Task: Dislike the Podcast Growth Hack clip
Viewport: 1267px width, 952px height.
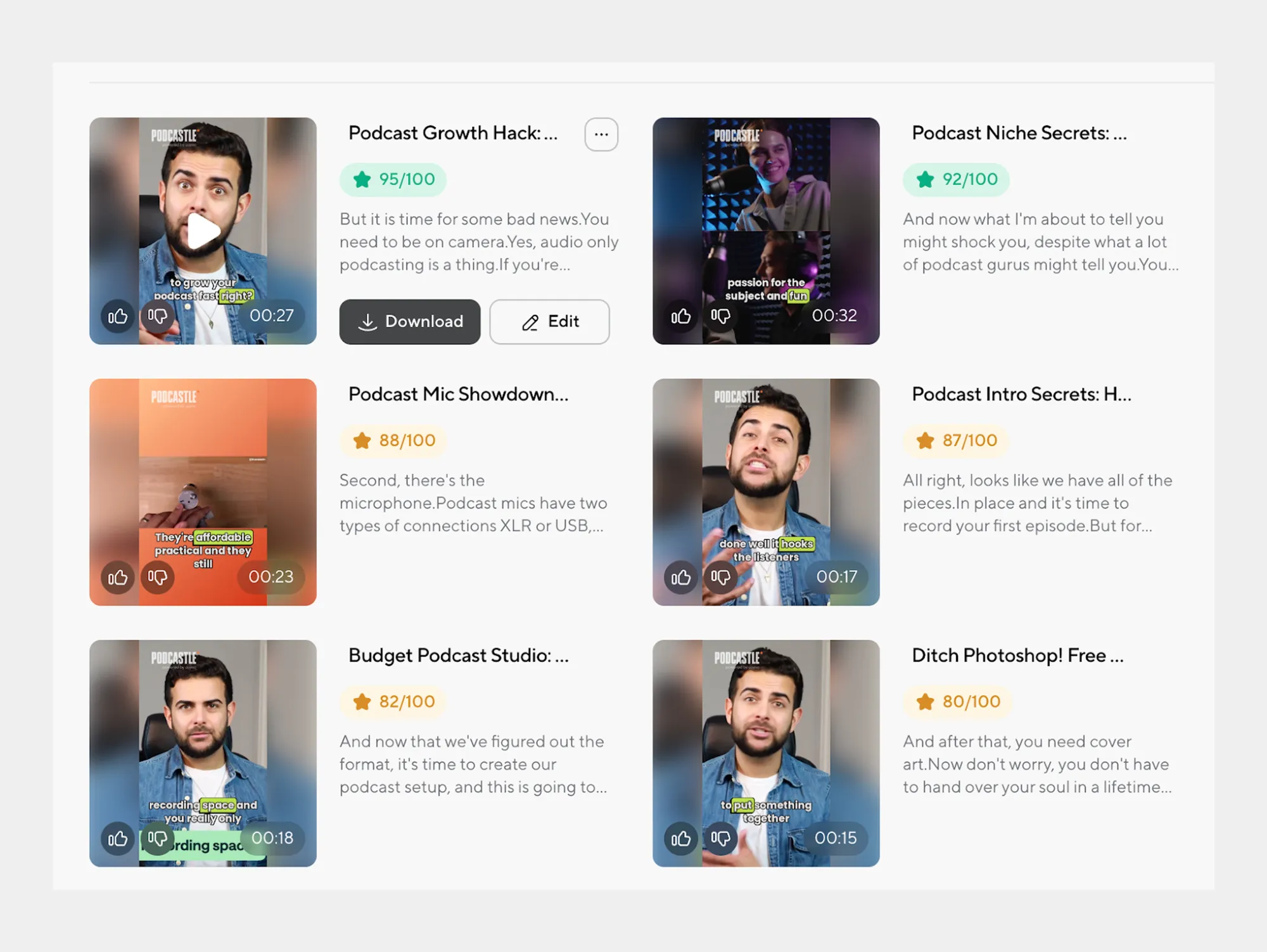Action: pos(158,316)
